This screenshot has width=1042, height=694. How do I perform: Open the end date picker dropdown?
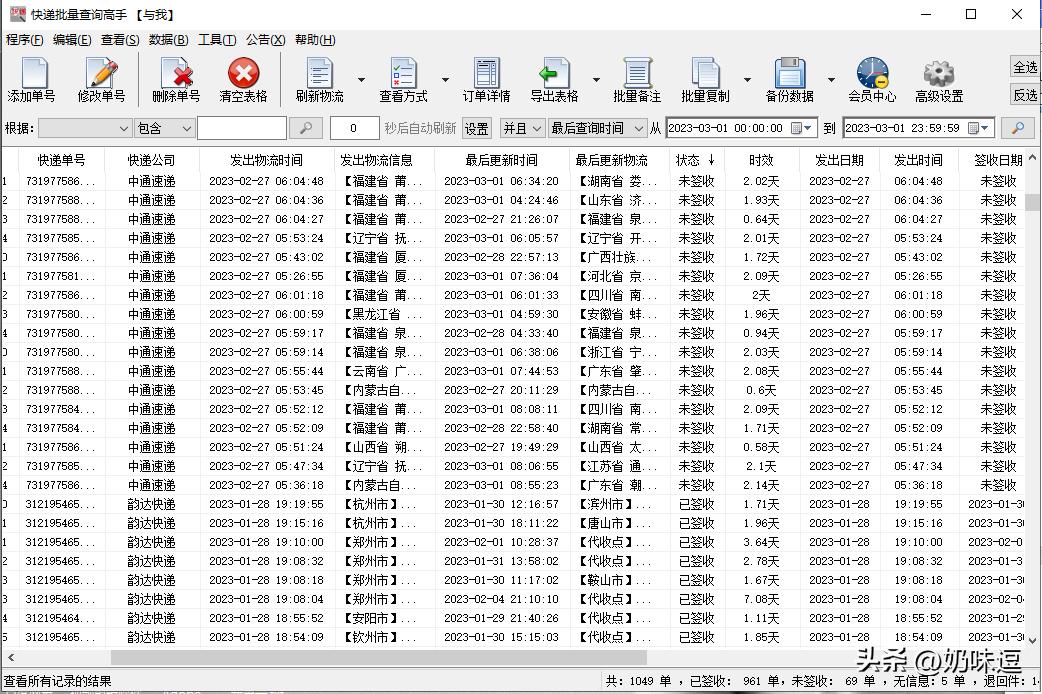pyautogui.click(x=985, y=128)
